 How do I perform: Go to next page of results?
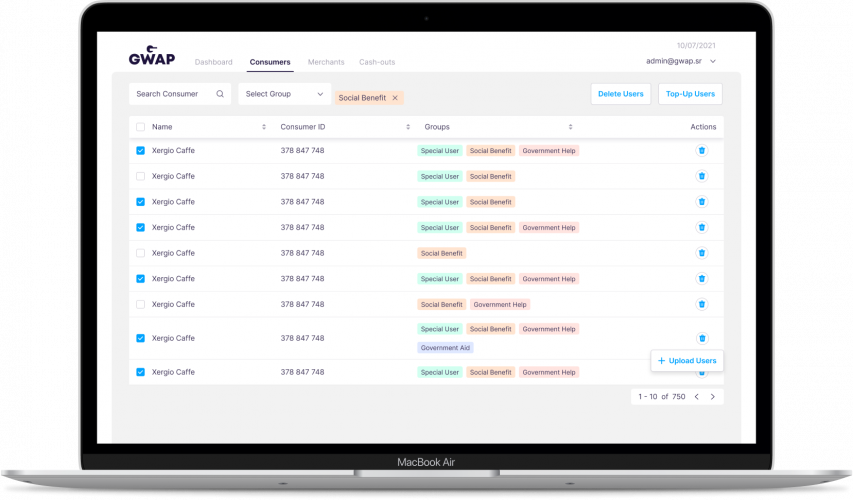[x=713, y=397]
